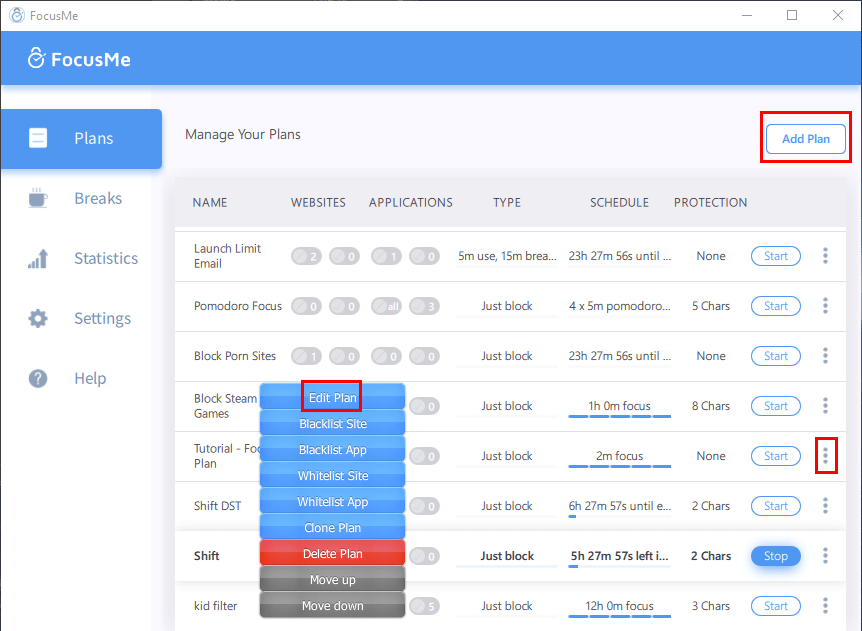Expand options menu for Shift DST plan
Viewport: 862px width, 631px height.
[x=825, y=506]
